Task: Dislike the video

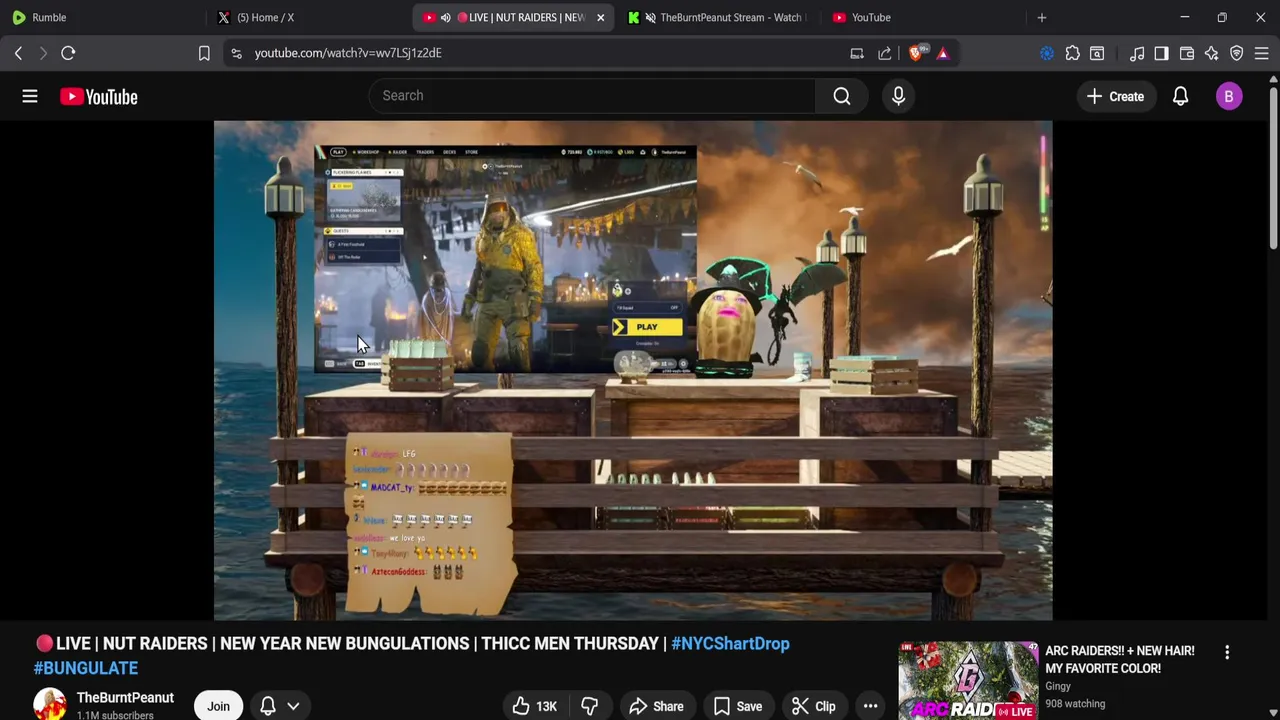Action: 589,706
